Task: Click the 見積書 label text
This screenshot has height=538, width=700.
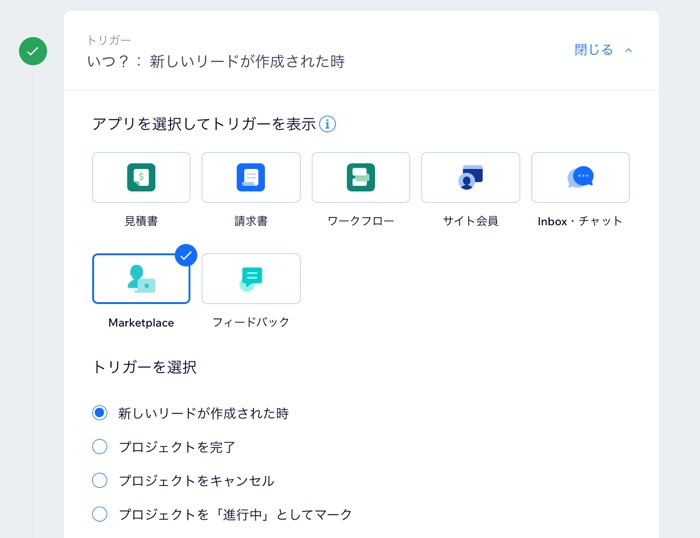Action: (x=141, y=221)
